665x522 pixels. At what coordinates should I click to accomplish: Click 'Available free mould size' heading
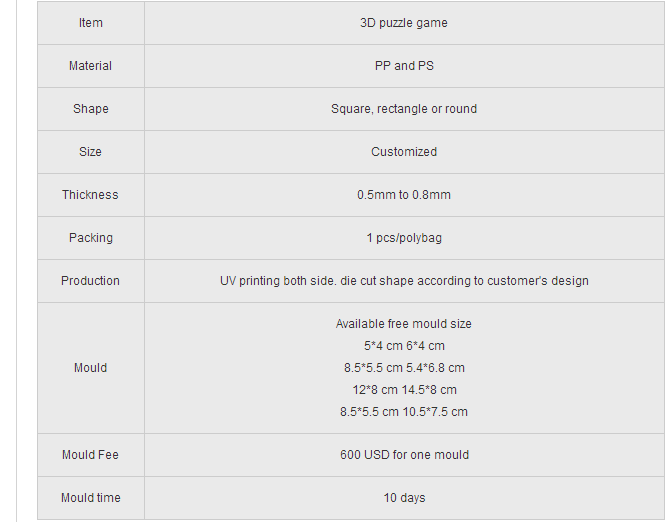point(404,324)
